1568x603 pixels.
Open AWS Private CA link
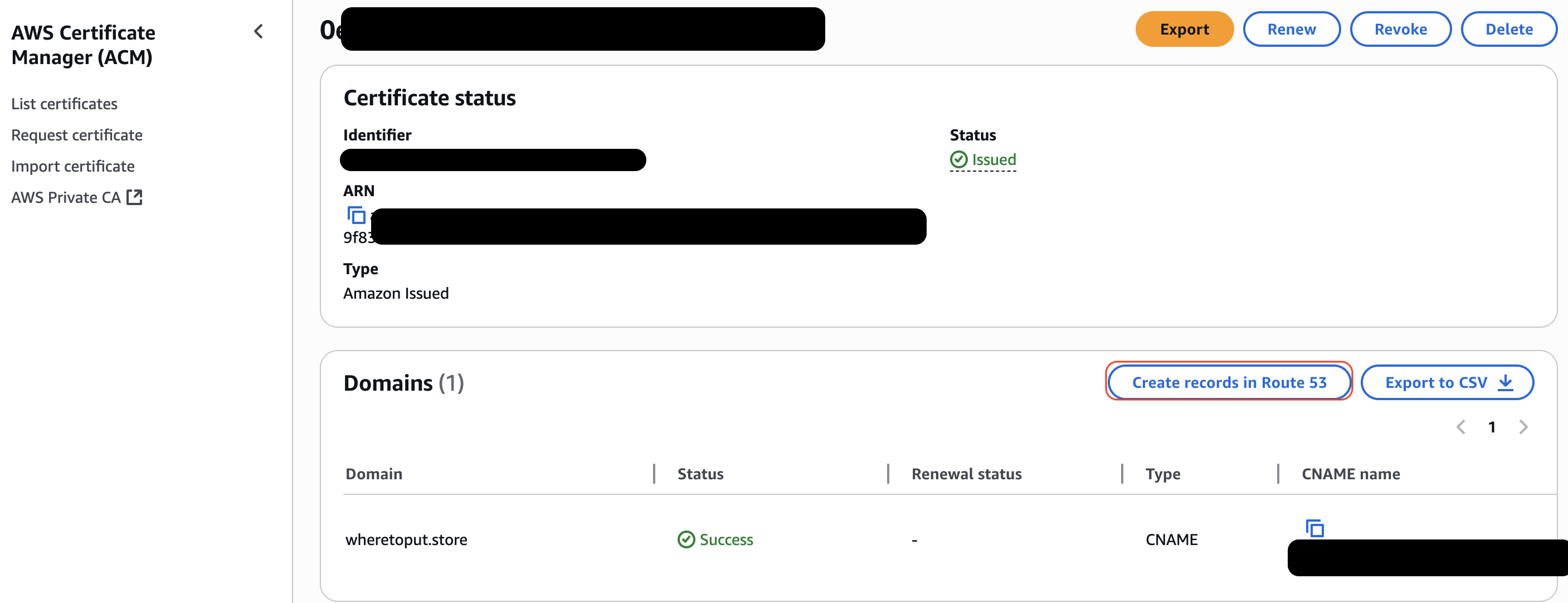[x=66, y=197]
